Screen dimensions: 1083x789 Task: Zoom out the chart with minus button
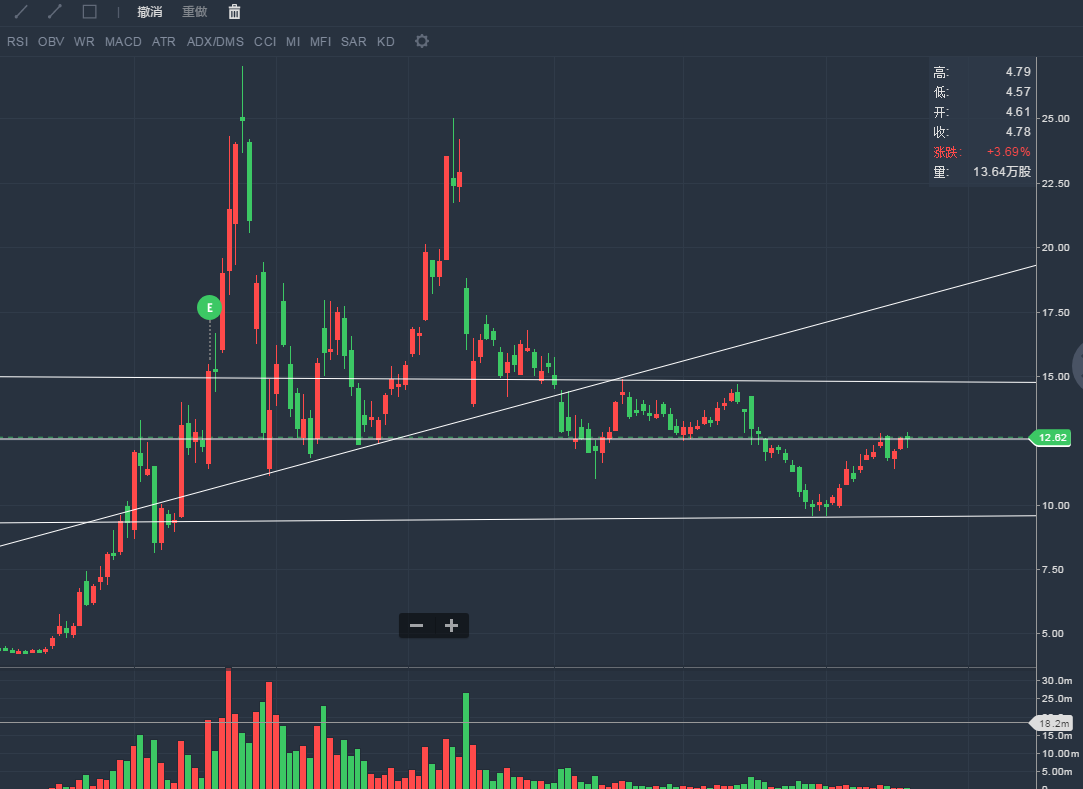[416, 625]
